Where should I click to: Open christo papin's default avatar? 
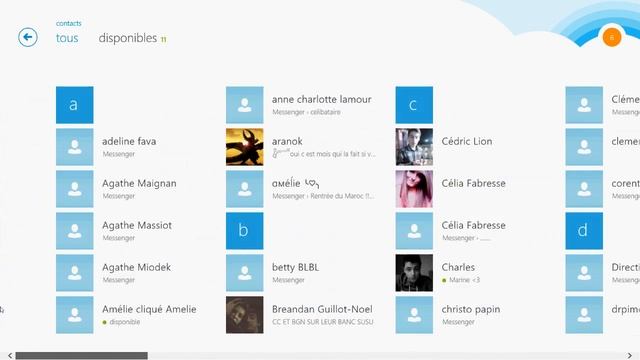[x=414, y=315]
